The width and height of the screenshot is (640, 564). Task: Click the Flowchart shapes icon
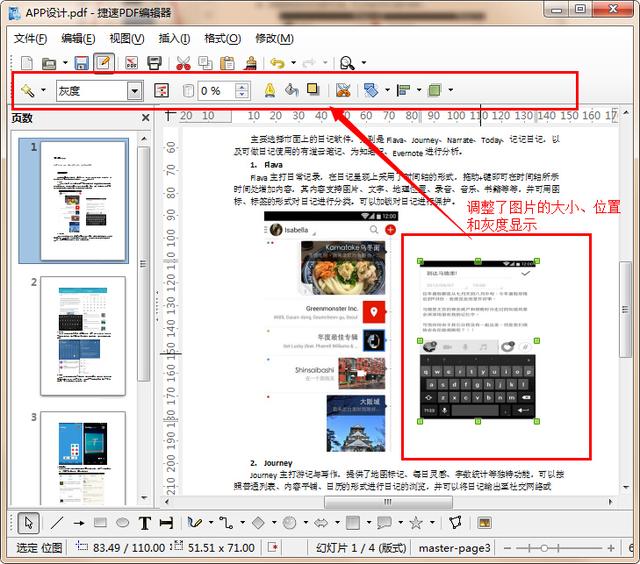(x=353, y=523)
